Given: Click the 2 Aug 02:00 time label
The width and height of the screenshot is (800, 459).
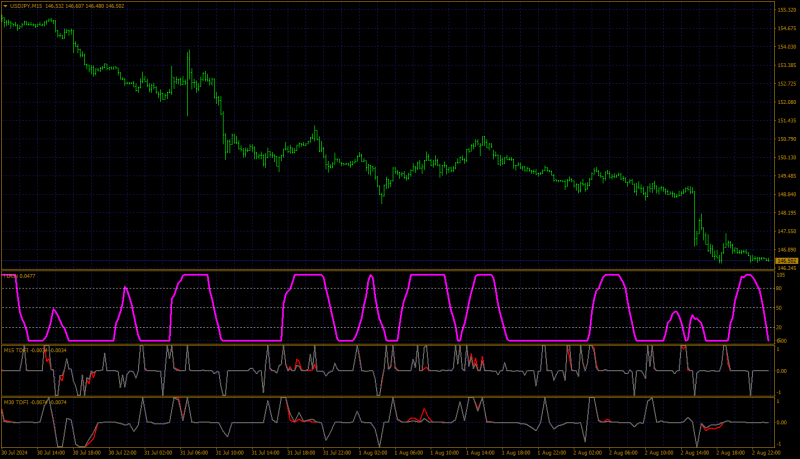Looking at the screenshot, I should (587, 452).
